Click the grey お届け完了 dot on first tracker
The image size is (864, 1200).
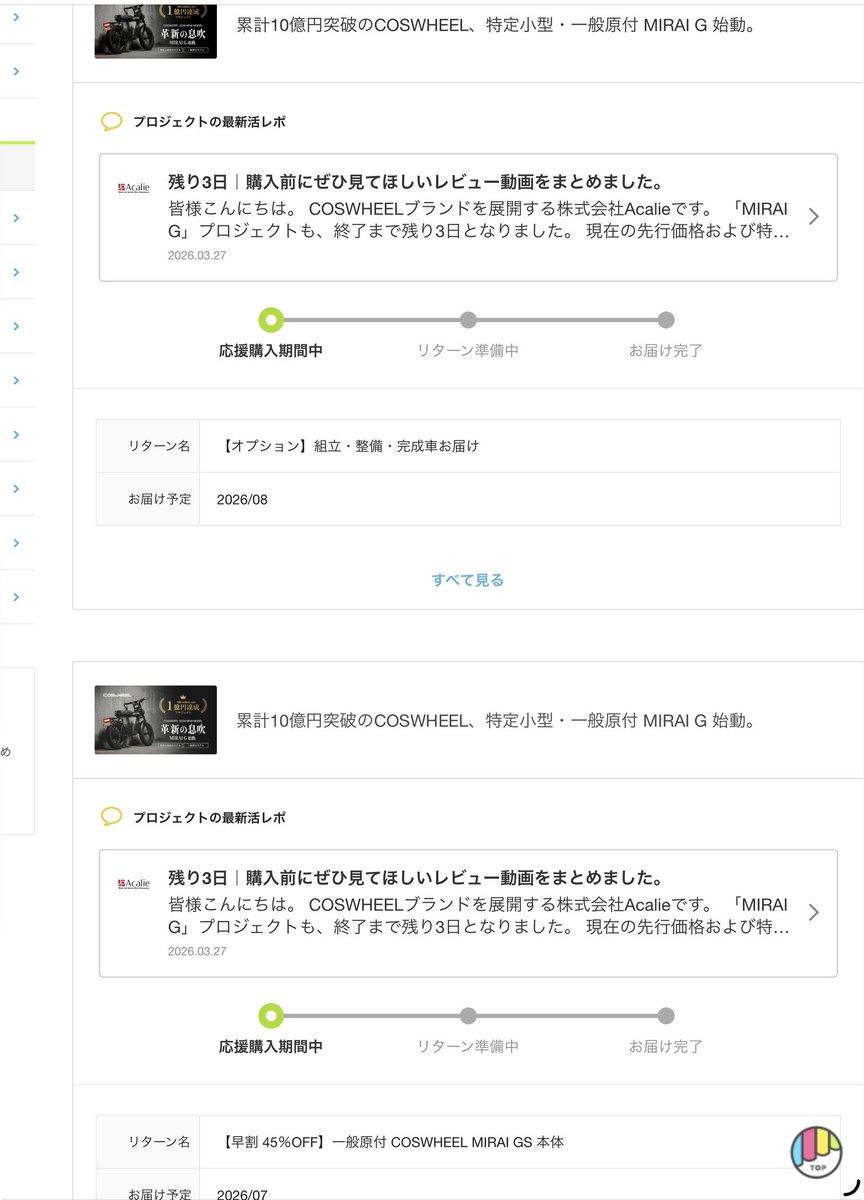(x=667, y=320)
